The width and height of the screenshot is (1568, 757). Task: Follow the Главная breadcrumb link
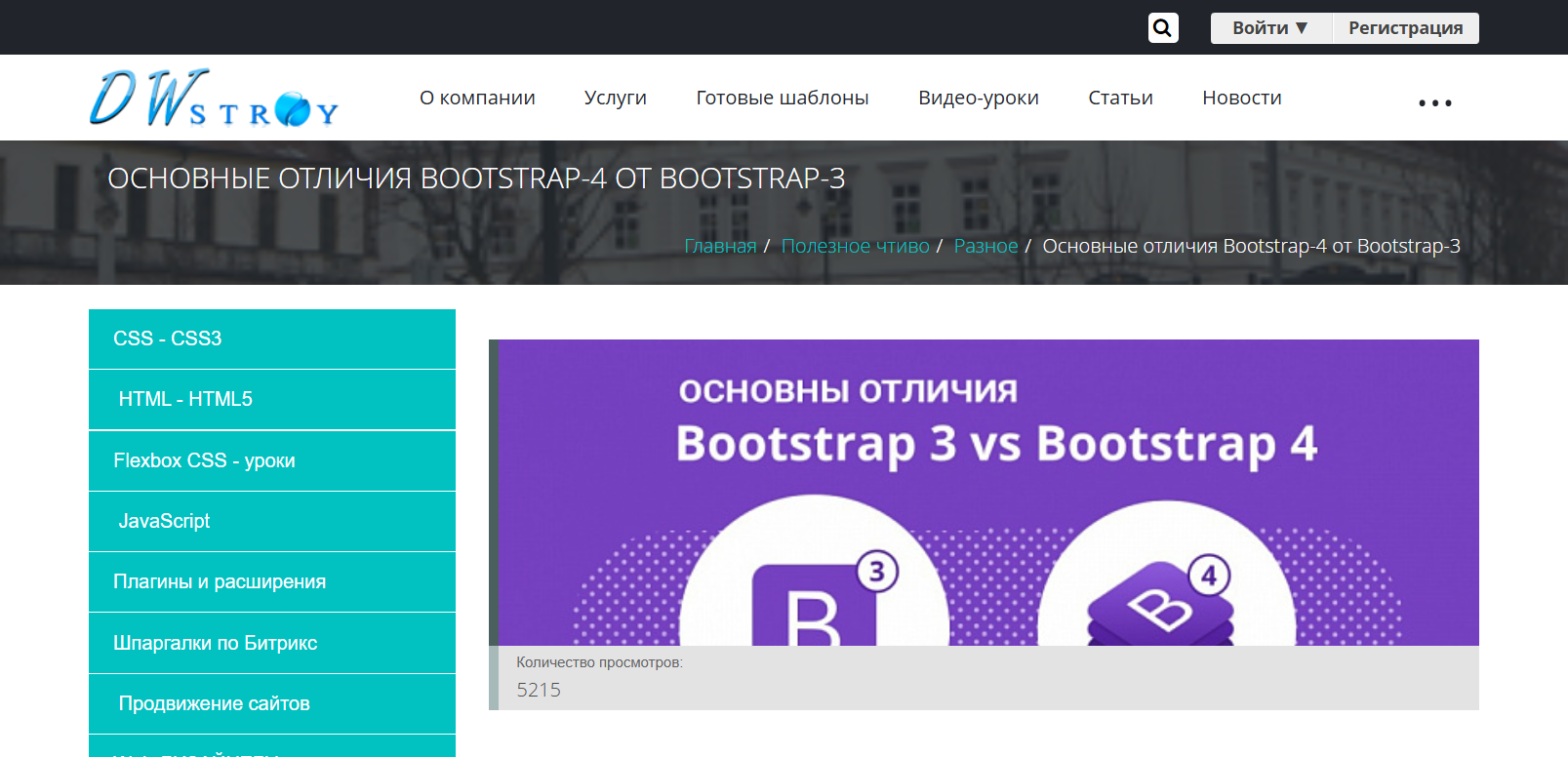click(720, 246)
